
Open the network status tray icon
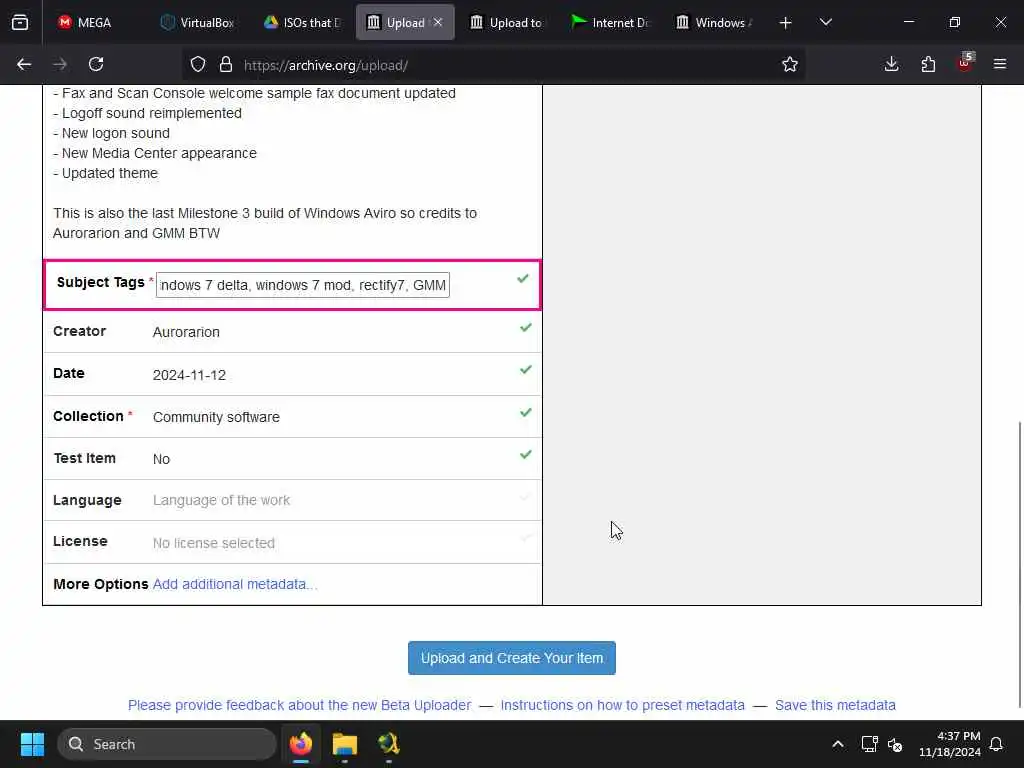869,744
